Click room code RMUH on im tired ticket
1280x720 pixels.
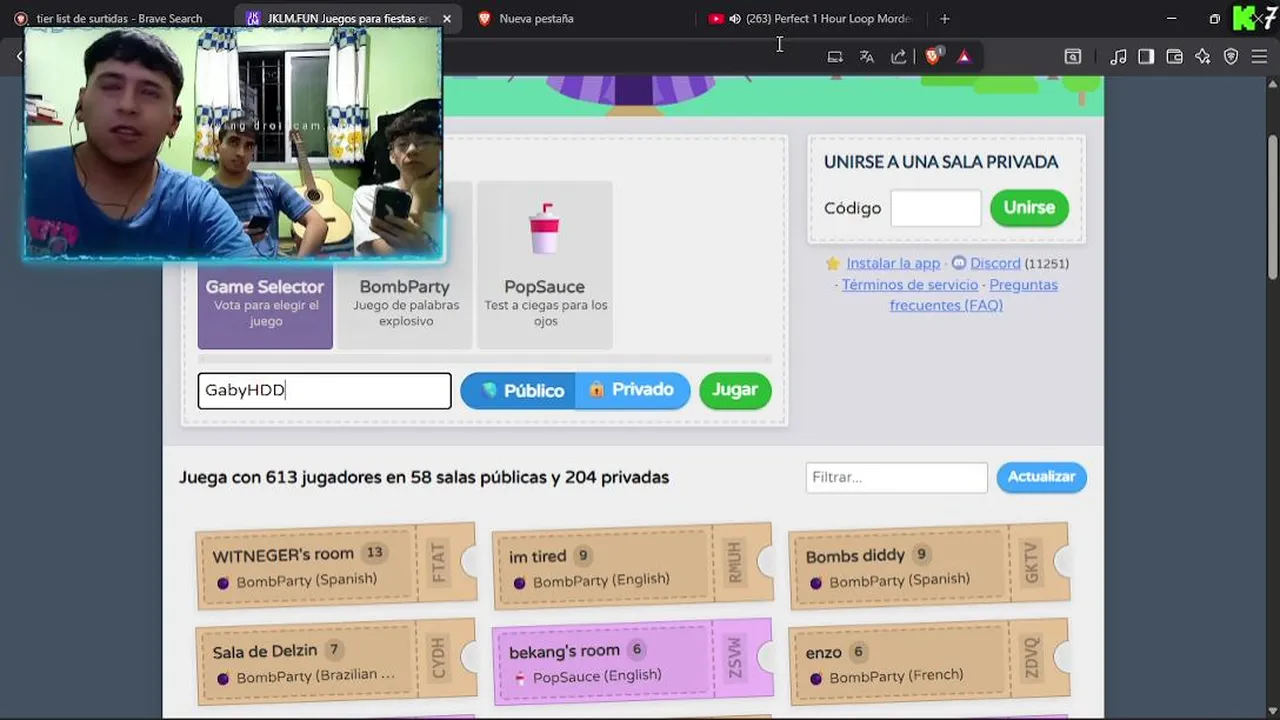(x=735, y=563)
